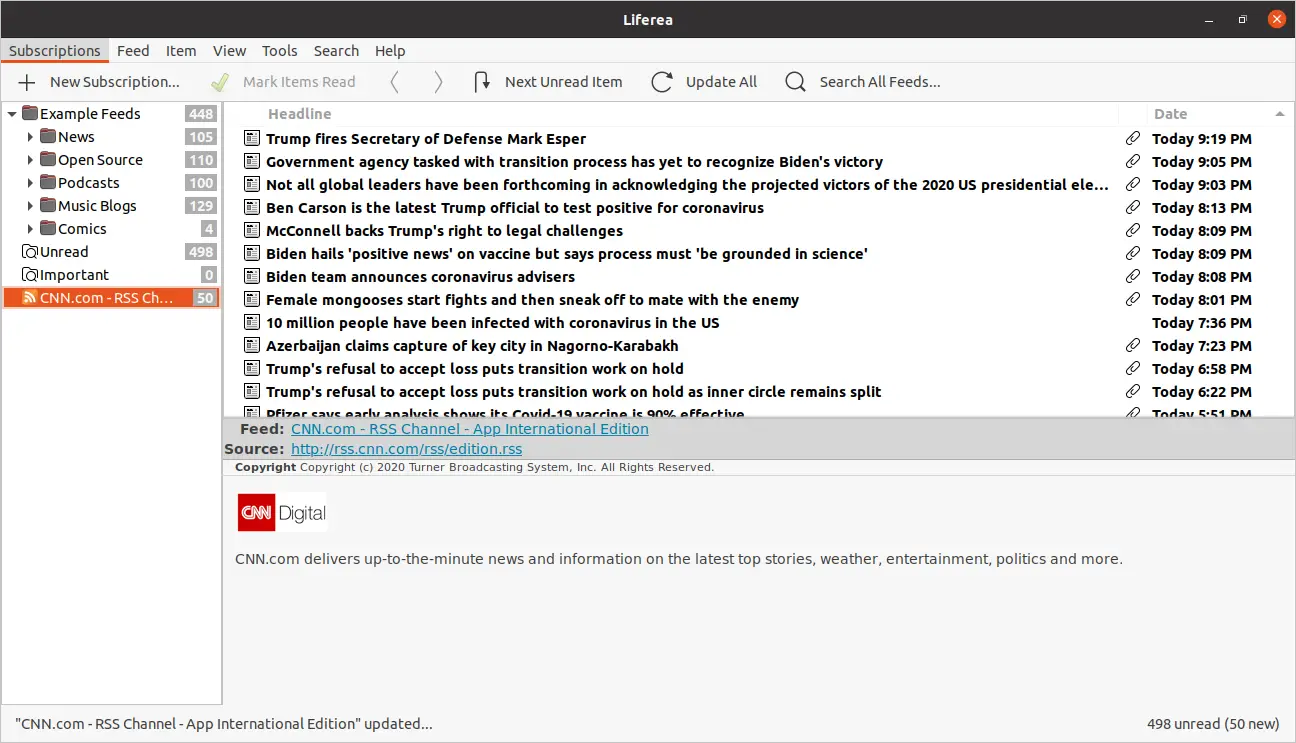The height and width of the screenshot is (743, 1296).
Task: Sort items by the Headline column header
Action: click(x=671, y=114)
